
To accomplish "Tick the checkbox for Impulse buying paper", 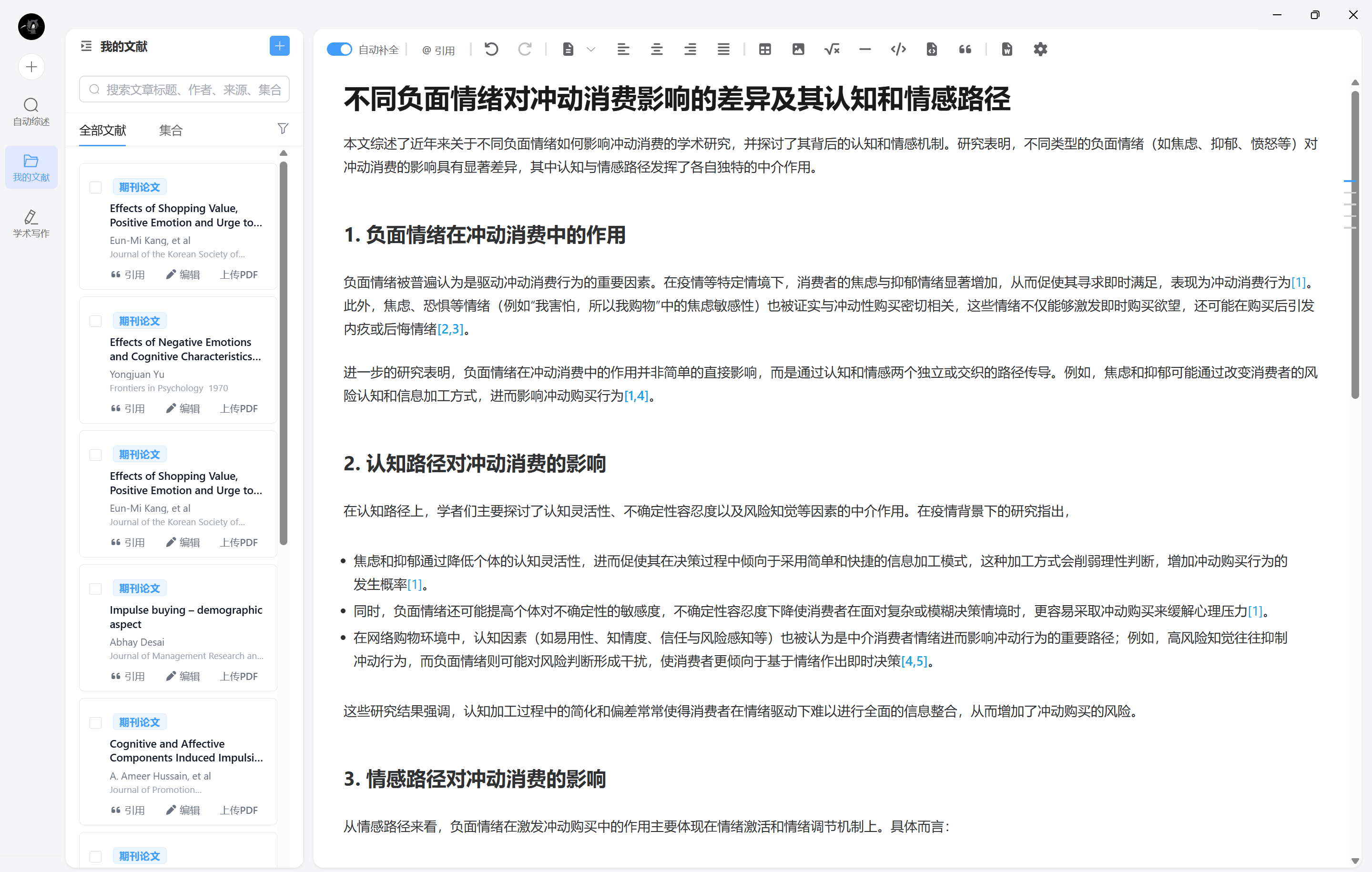I will coord(96,588).
